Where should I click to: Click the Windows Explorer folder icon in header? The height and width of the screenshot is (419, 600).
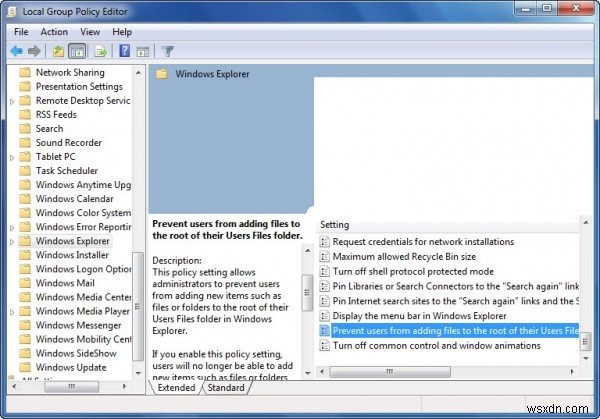162,74
